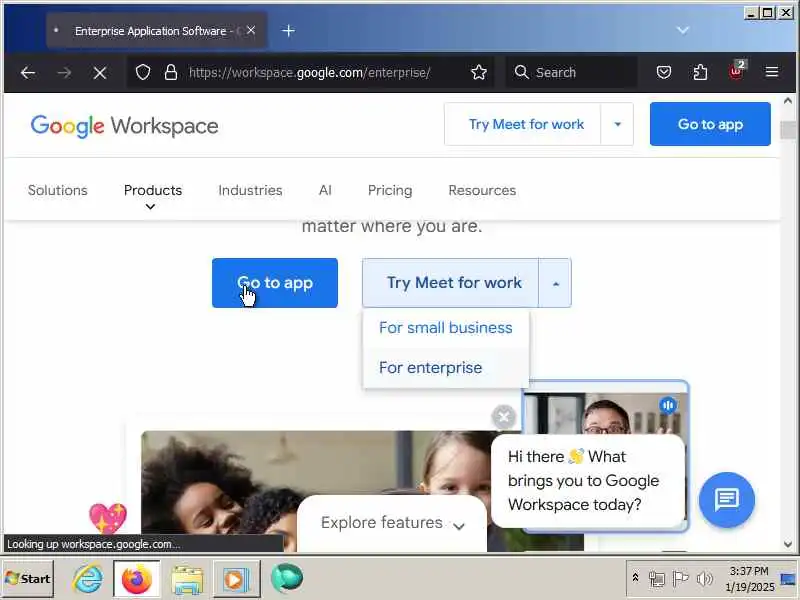
Task: List all tabs with the chevron
Action: click(x=683, y=31)
